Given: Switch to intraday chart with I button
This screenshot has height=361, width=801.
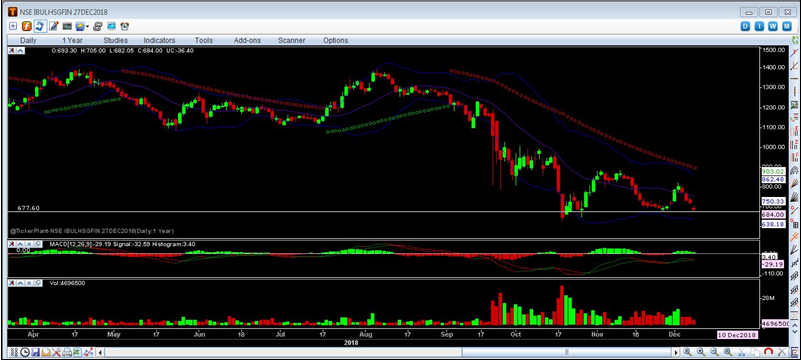Looking at the screenshot, I should coord(759,27).
